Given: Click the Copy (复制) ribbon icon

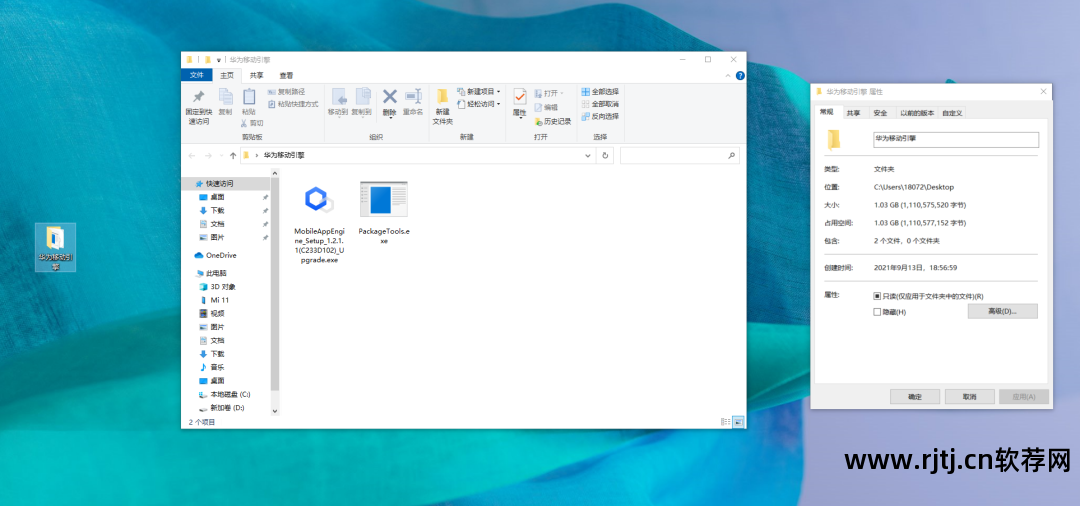Looking at the screenshot, I should pos(225,97).
